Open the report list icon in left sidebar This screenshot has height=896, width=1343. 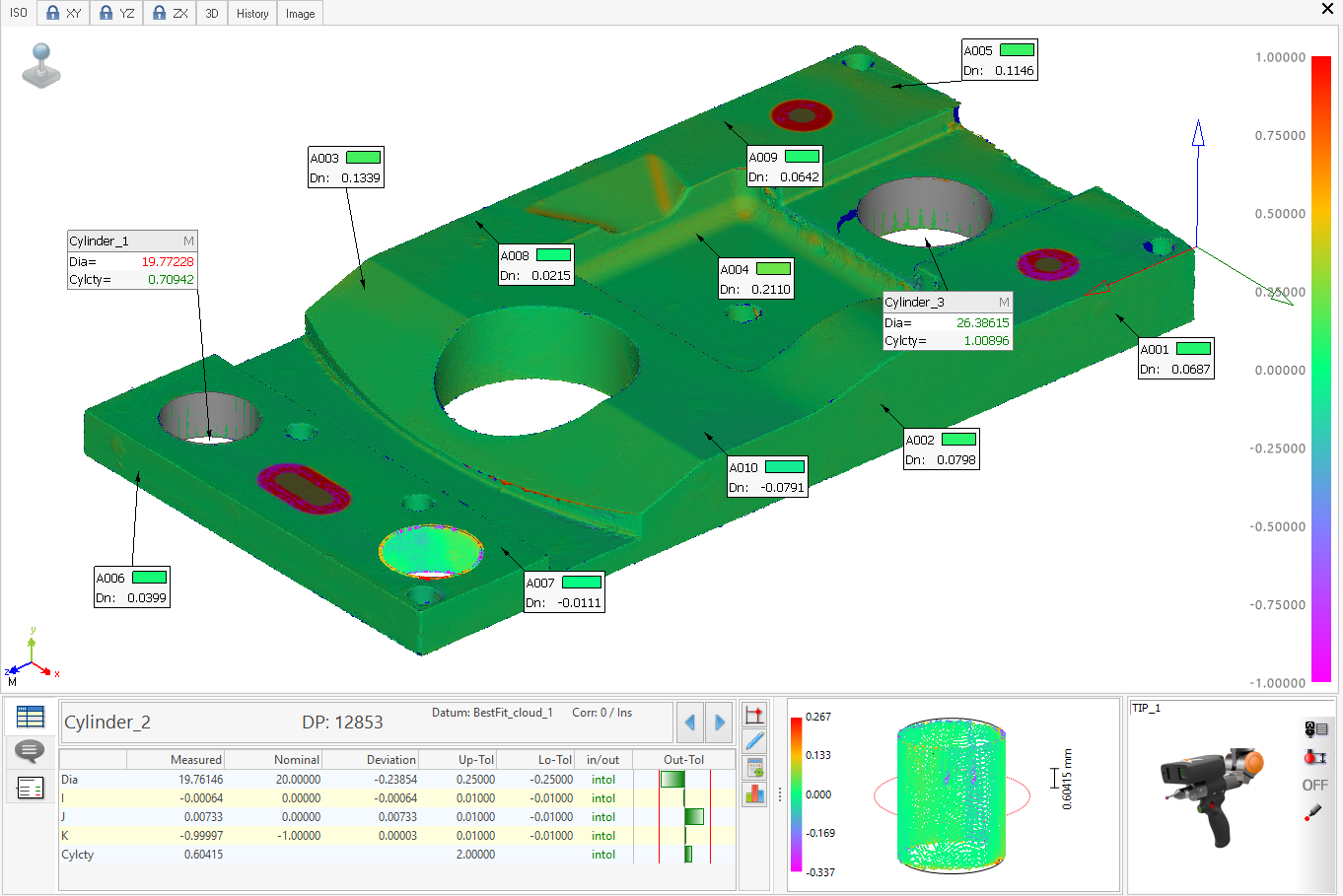(30, 787)
